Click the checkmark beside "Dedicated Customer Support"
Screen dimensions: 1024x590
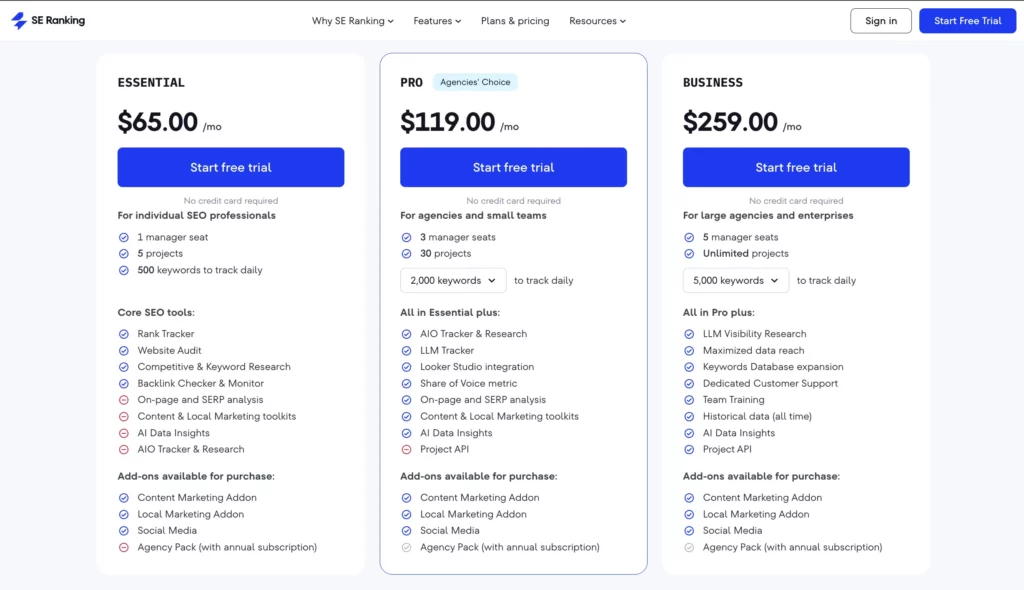click(689, 383)
